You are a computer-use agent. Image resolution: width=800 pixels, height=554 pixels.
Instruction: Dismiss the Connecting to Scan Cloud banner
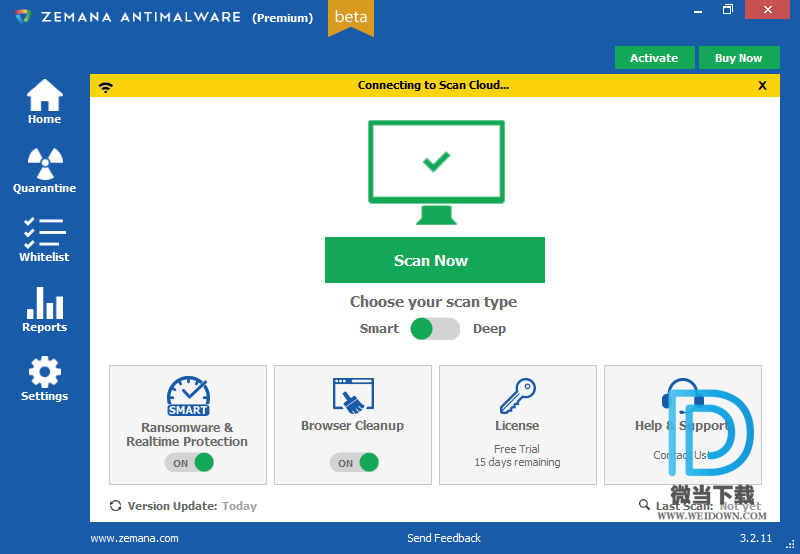click(762, 86)
